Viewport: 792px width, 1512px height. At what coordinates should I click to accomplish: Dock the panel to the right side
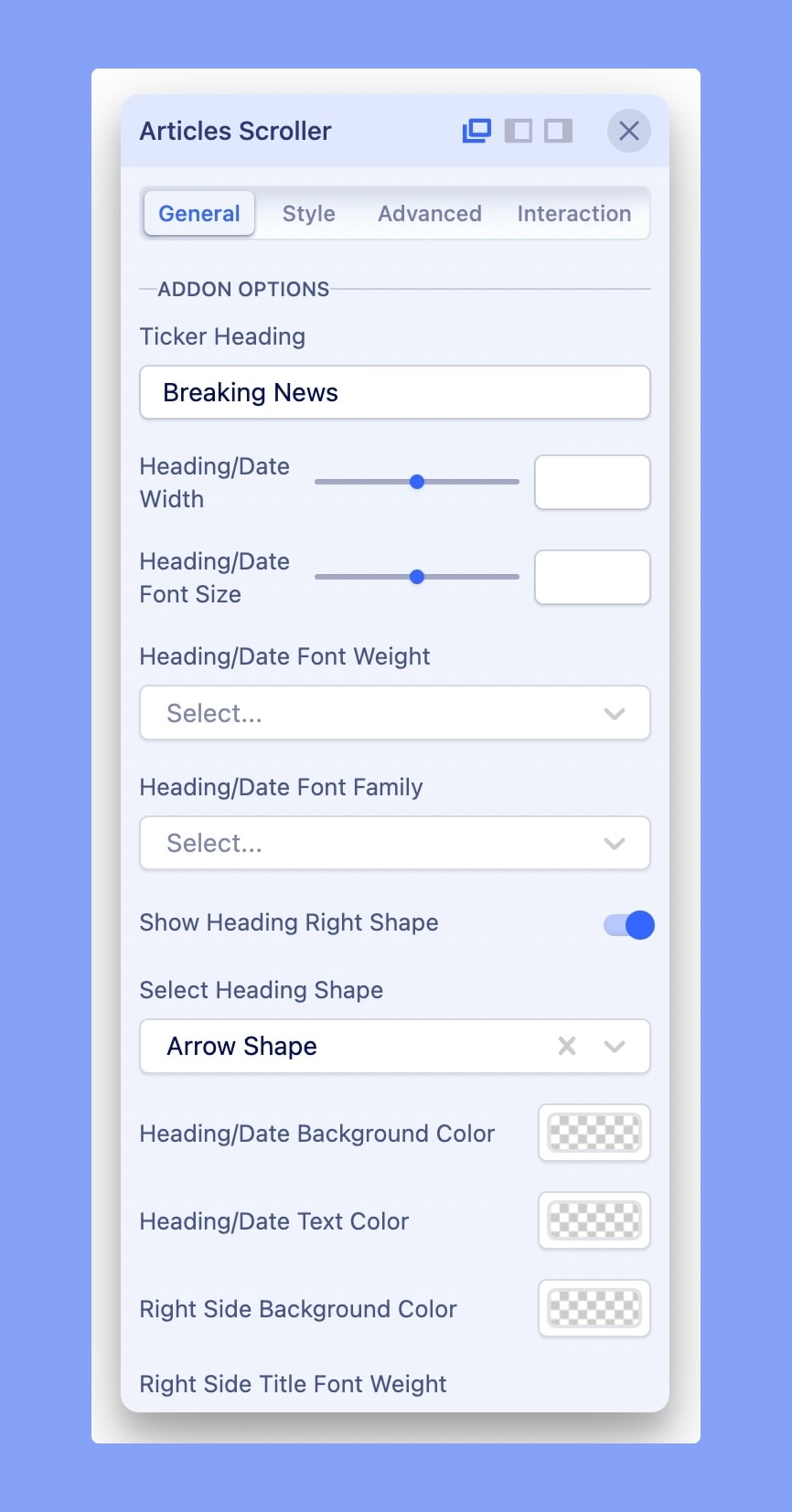click(x=558, y=131)
